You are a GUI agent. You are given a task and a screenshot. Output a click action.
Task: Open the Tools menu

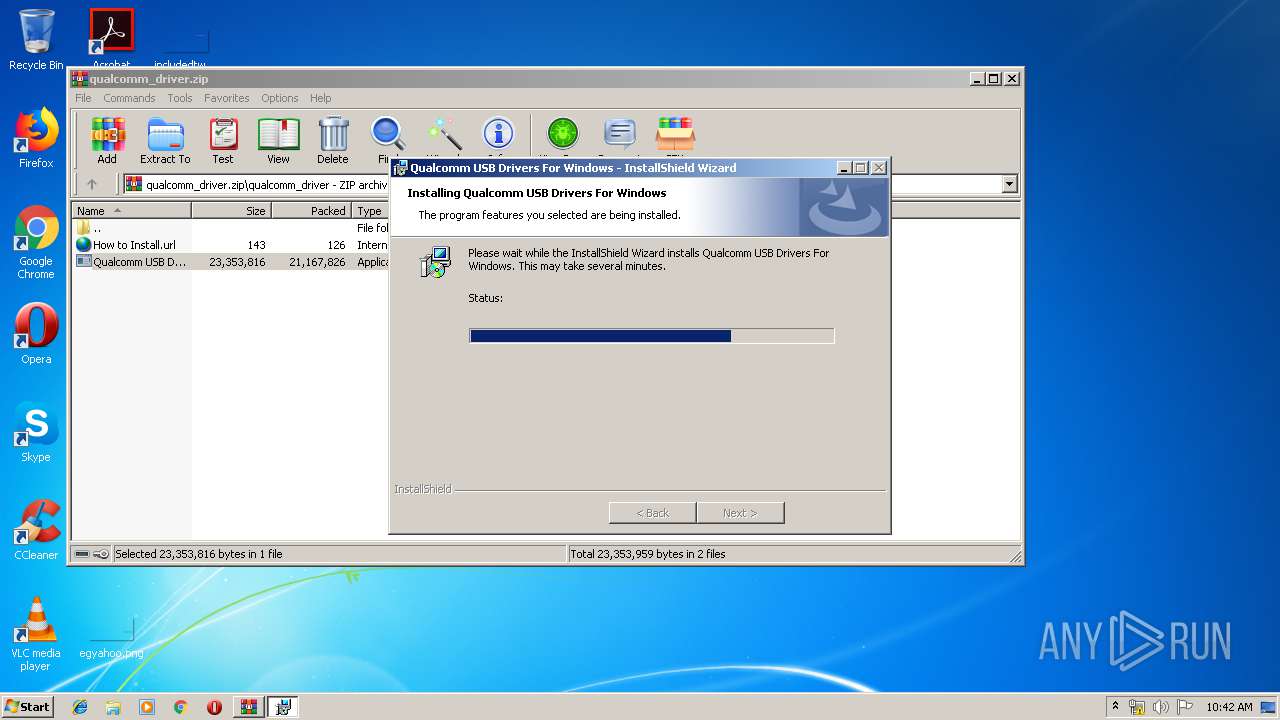pyautogui.click(x=180, y=98)
